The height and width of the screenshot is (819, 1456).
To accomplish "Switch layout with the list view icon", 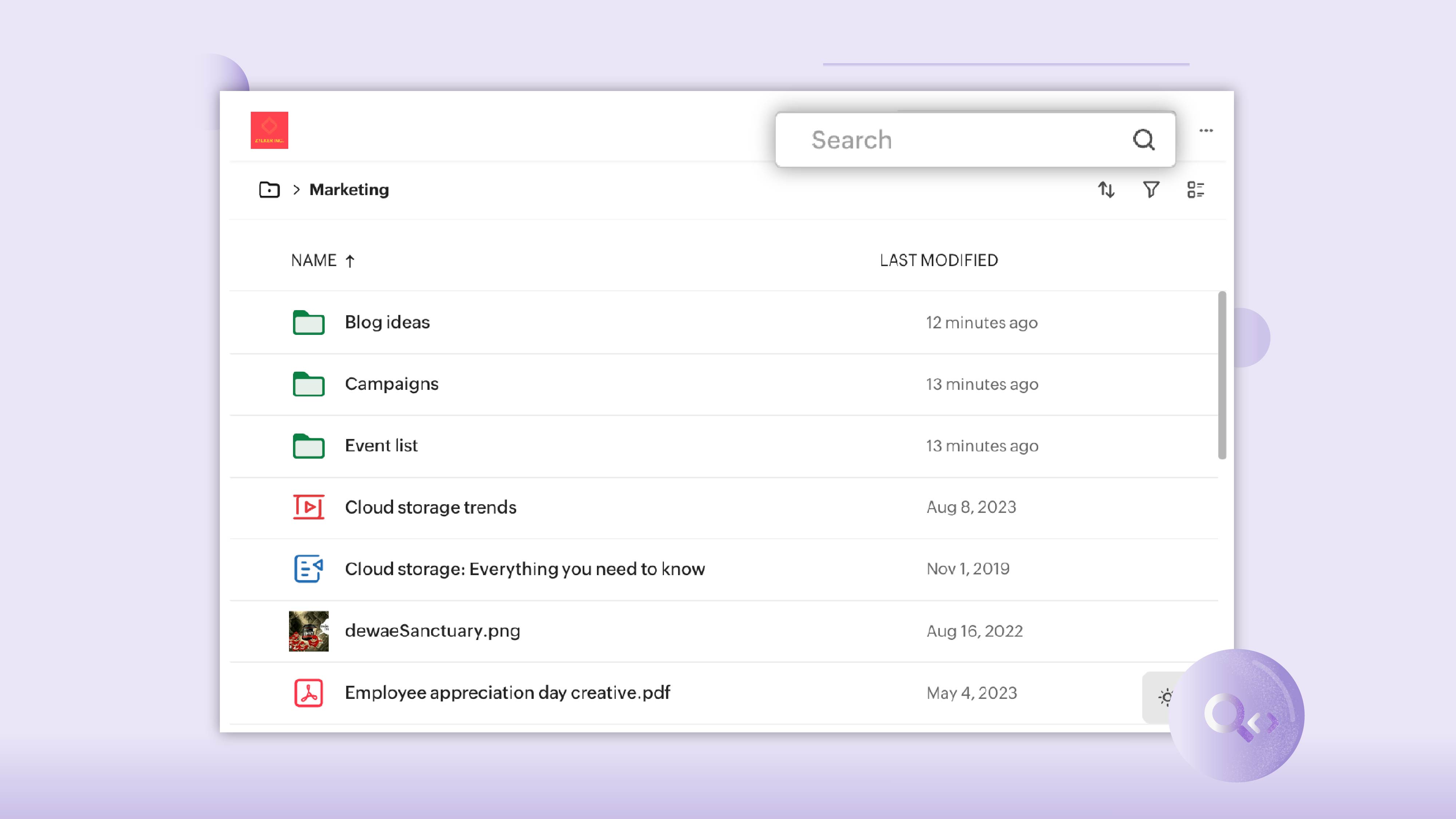I will (x=1195, y=189).
